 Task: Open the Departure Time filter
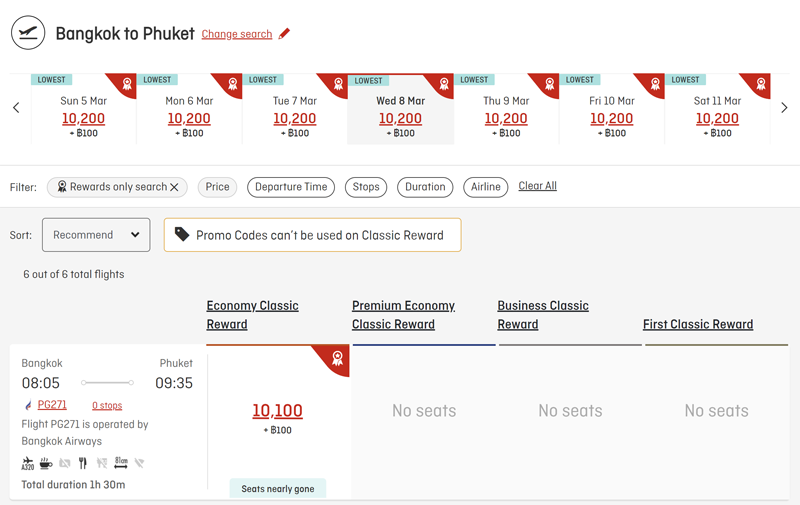point(291,187)
